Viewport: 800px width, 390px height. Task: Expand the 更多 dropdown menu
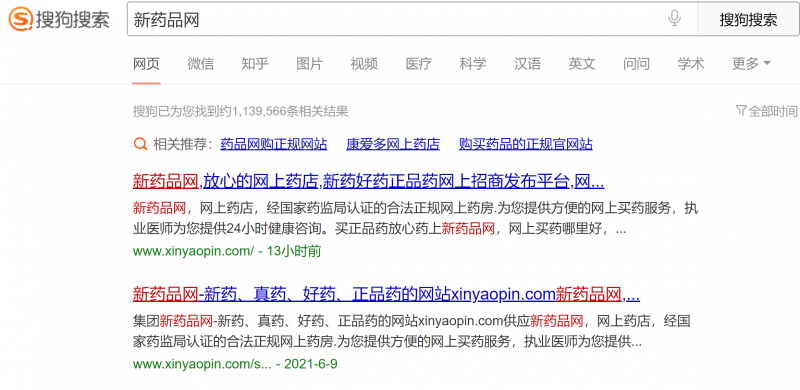tap(752, 63)
